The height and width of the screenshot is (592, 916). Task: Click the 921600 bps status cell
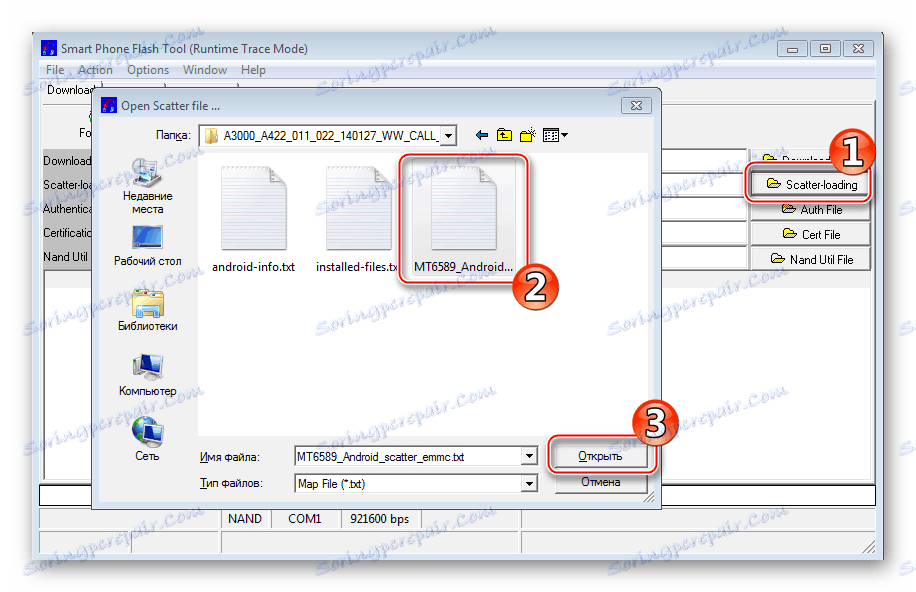(x=380, y=518)
